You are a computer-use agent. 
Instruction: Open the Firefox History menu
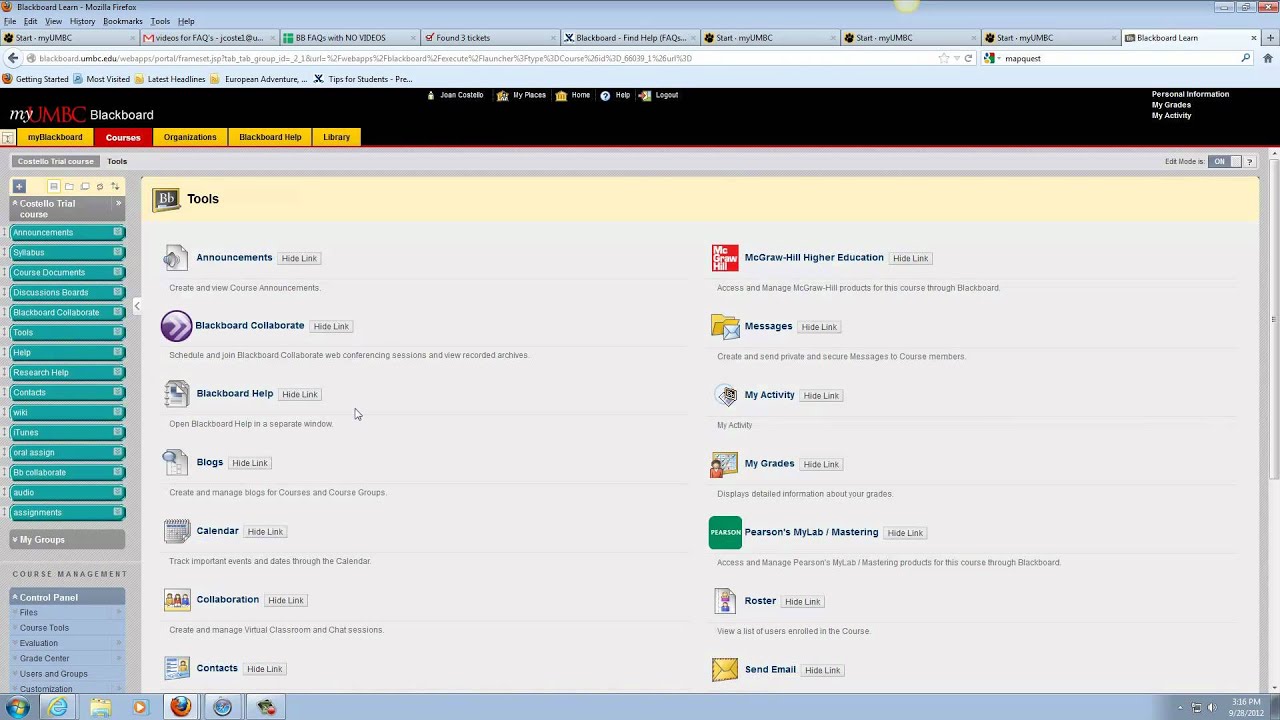(x=82, y=21)
